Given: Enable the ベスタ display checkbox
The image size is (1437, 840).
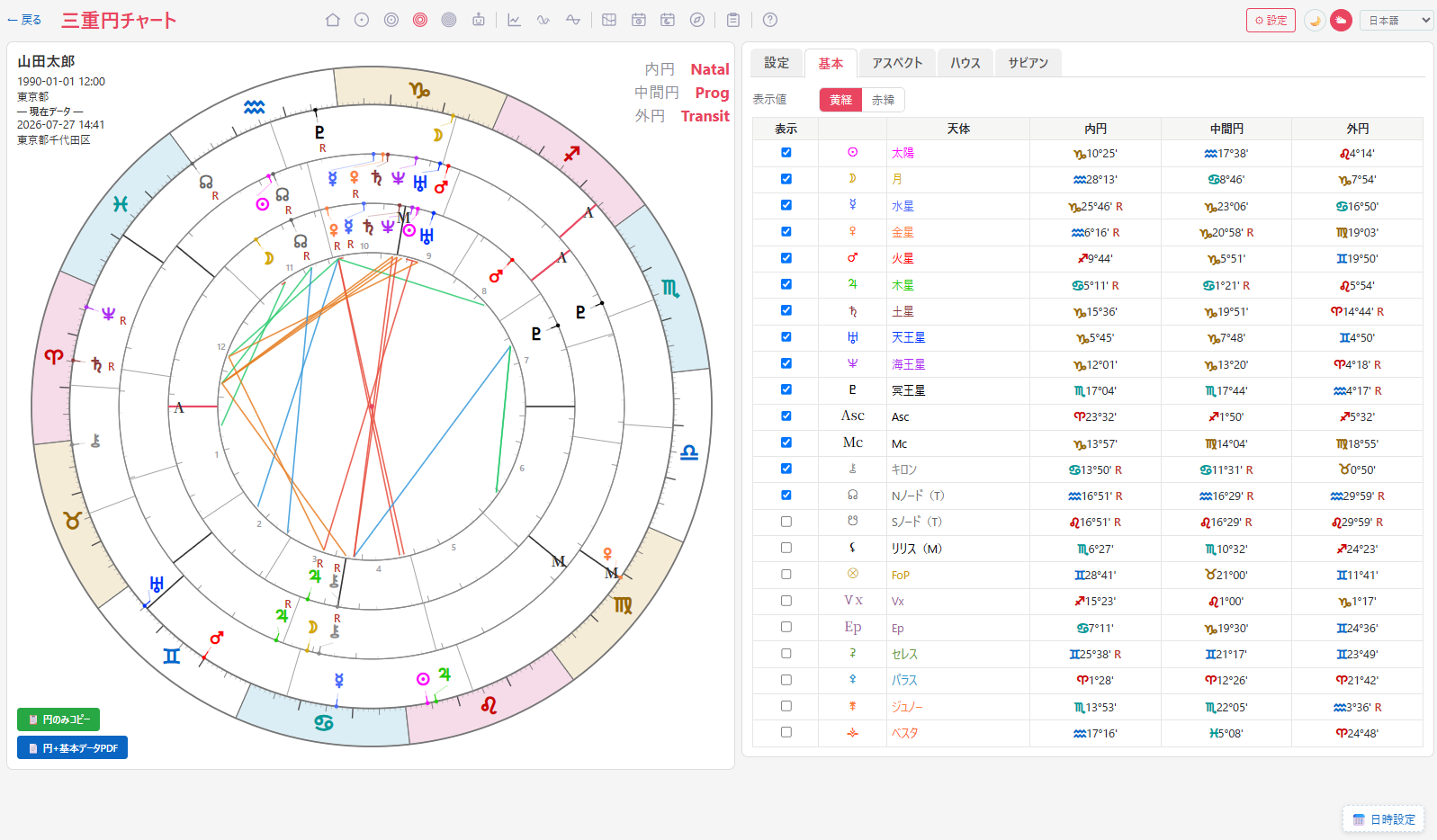Looking at the screenshot, I should point(786,732).
